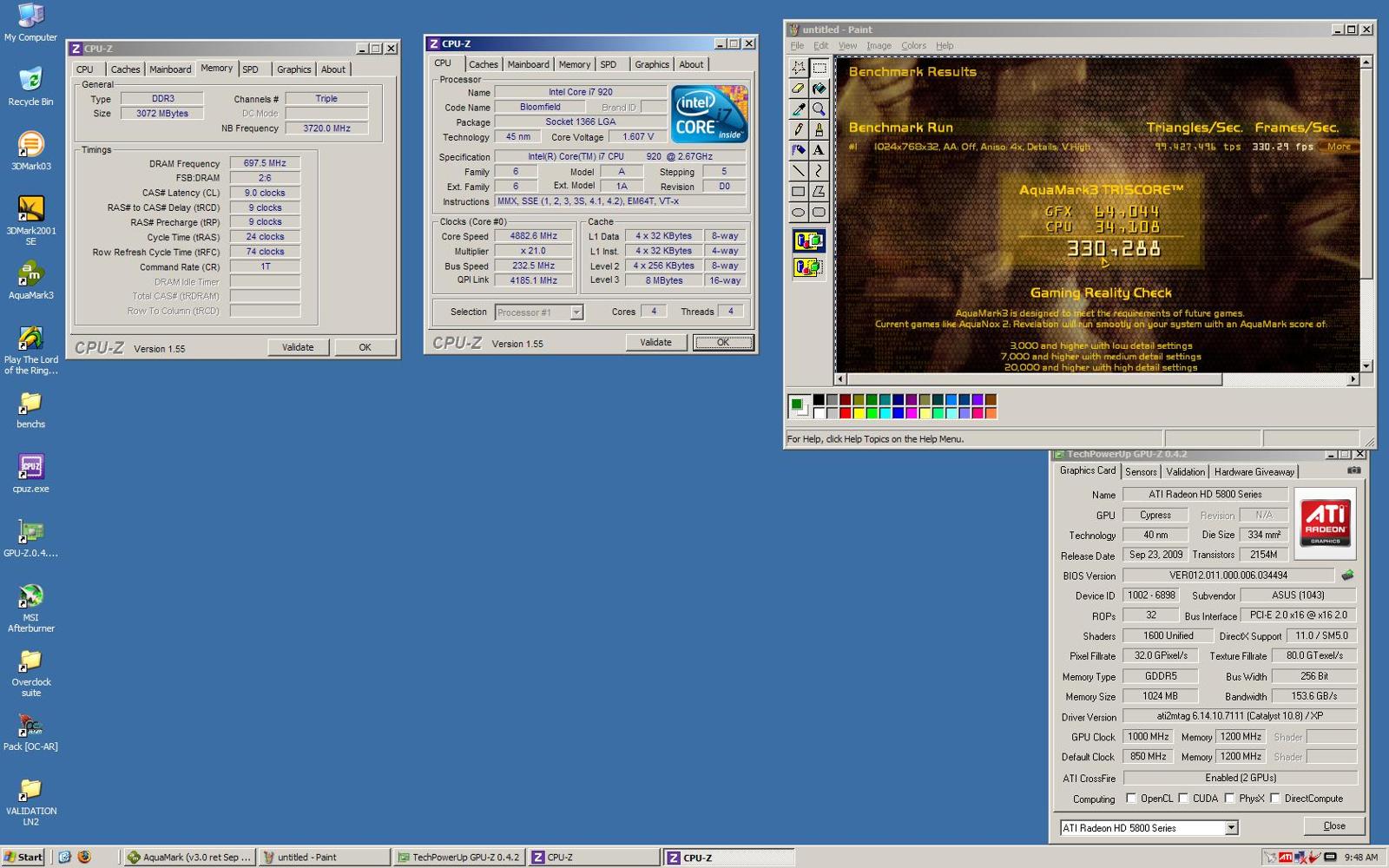
Task: Click the DRAM Frequency value 697.5 MHz
Action: tap(265, 163)
